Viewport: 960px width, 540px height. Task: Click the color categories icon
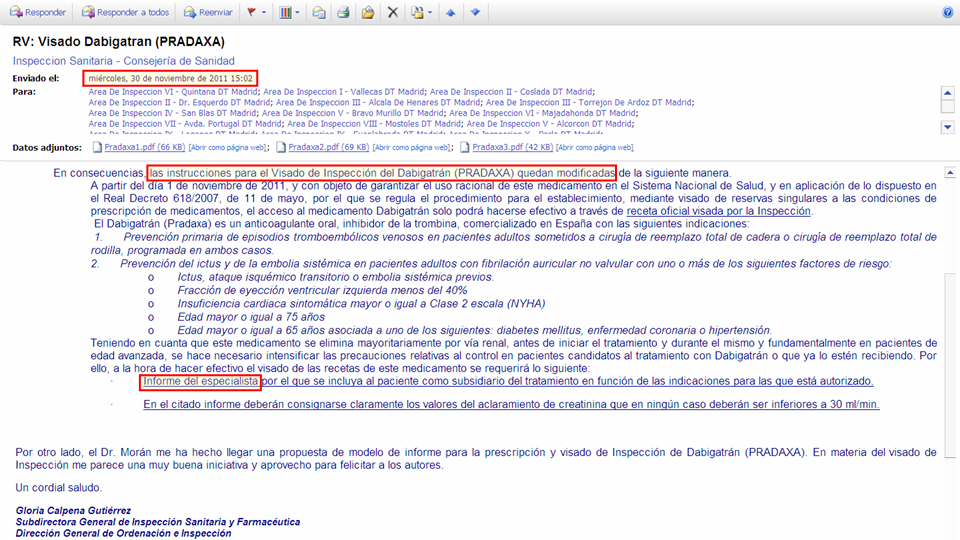285,12
